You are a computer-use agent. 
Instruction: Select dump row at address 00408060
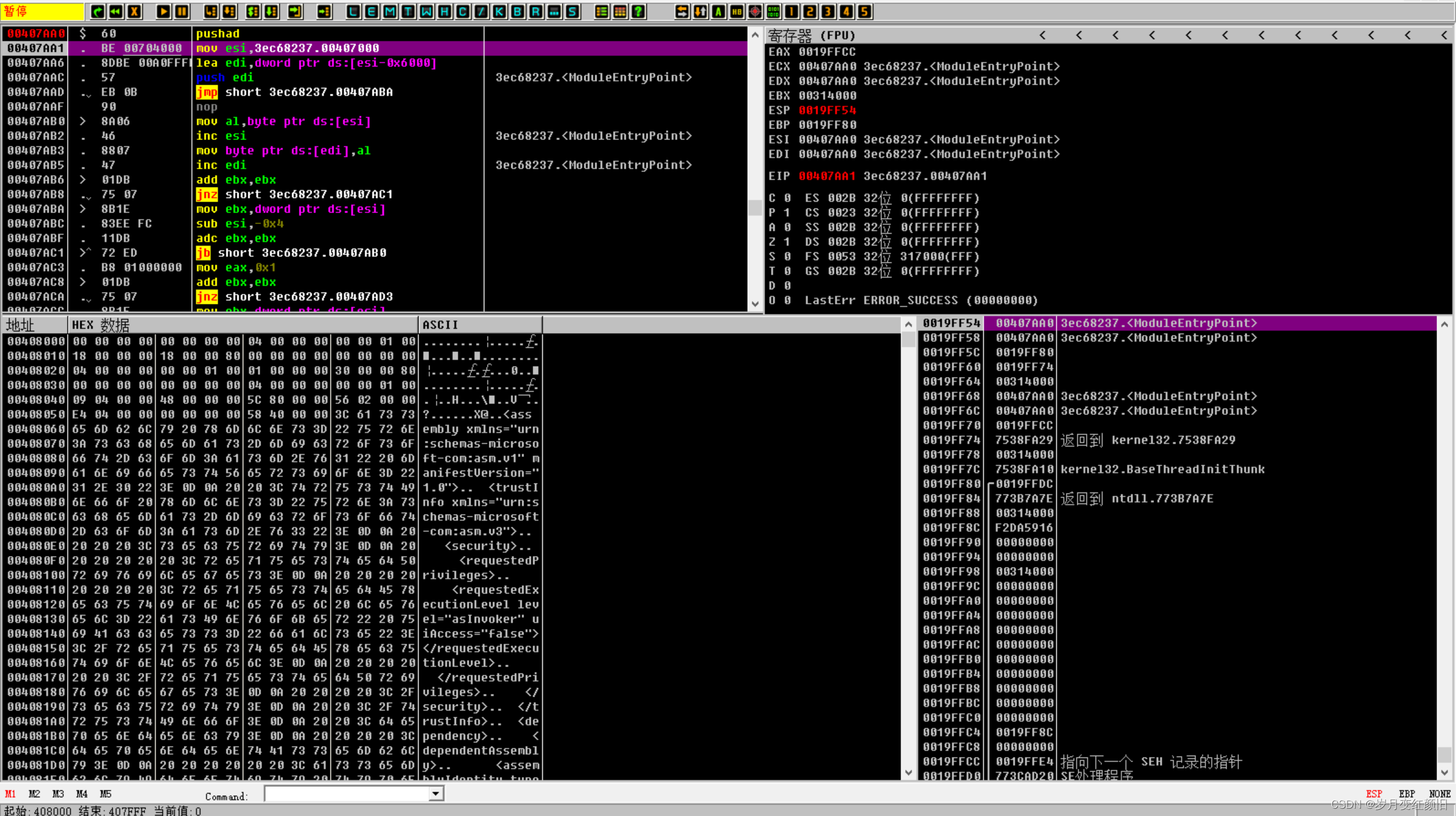[271, 429]
